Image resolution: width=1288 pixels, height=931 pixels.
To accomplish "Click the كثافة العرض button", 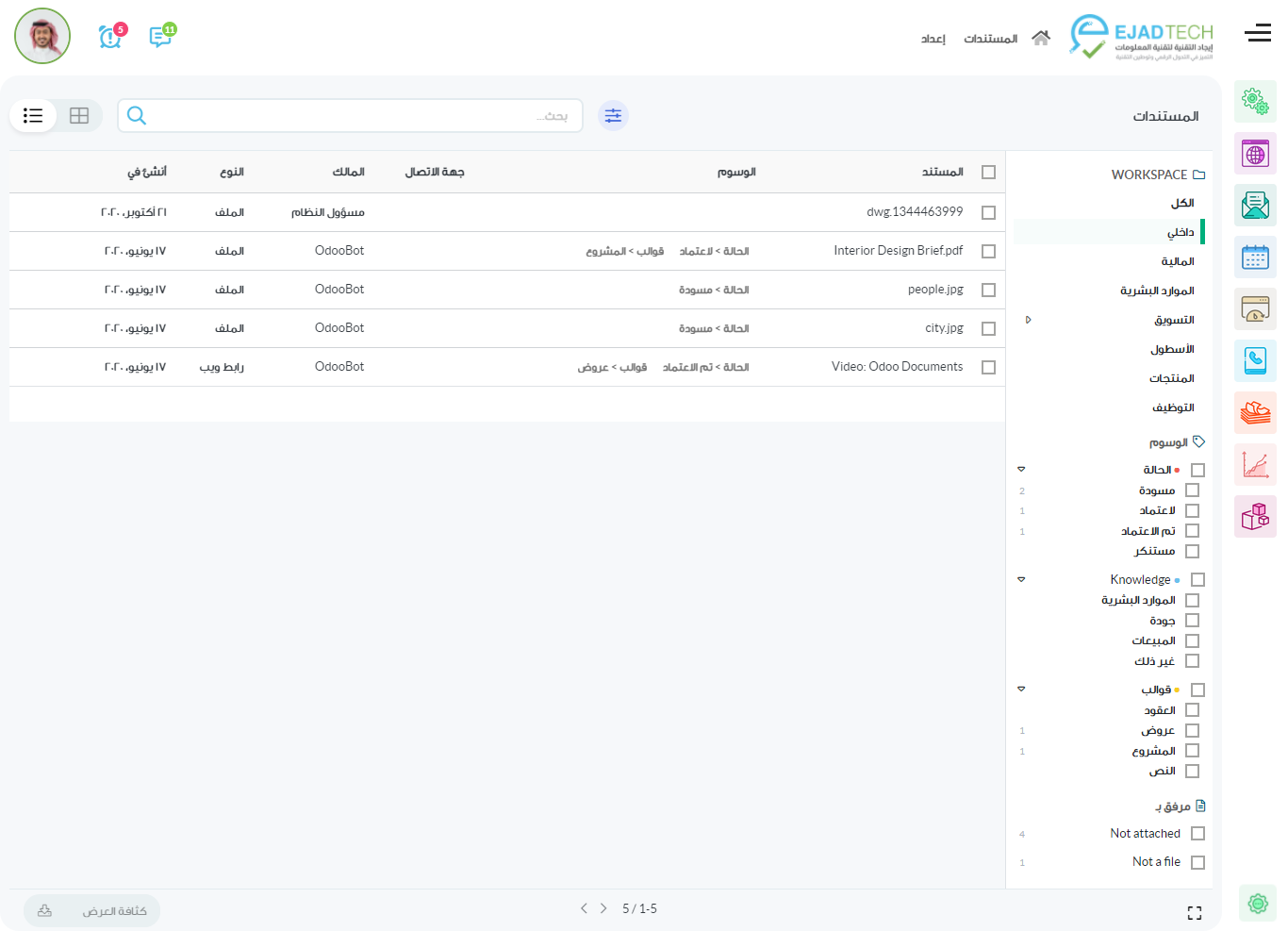I will [92, 911].
